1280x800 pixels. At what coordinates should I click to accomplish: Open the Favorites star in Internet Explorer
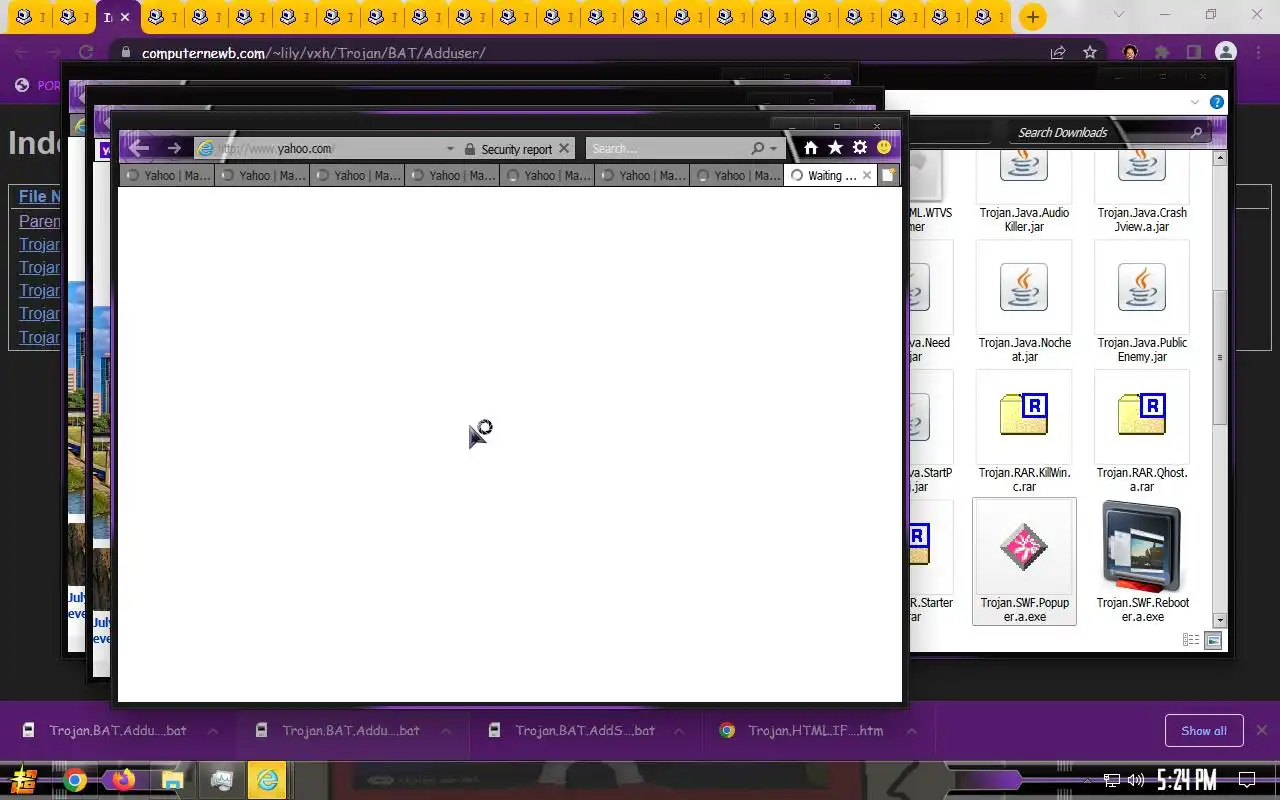(x=835, y=148)
